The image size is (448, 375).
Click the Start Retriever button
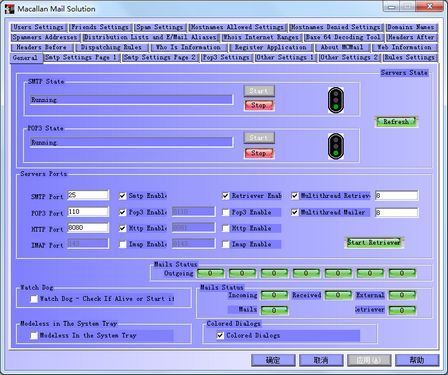(374, 242)
